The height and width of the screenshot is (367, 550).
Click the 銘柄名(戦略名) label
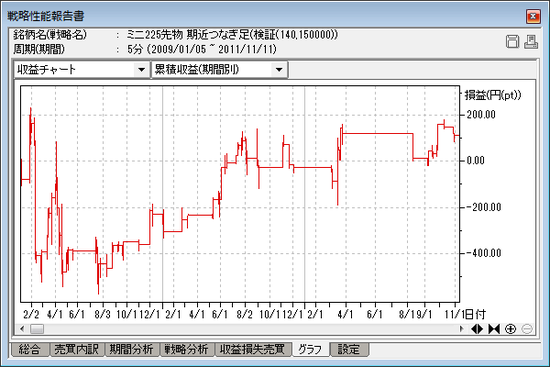50,35
